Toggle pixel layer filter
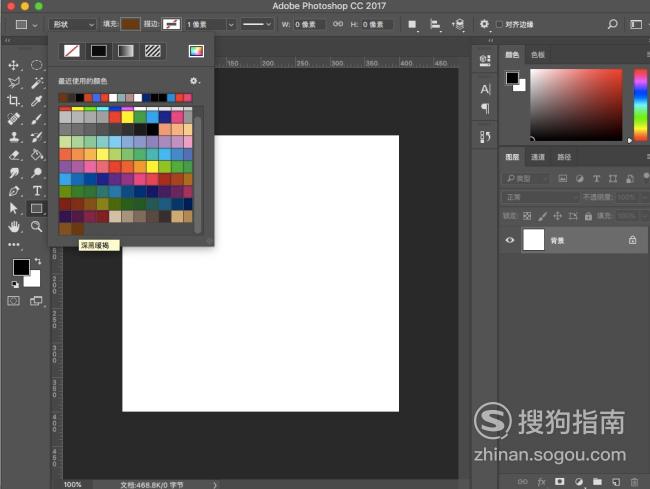This screenshot has width=650, height=489. pos(563,179)
